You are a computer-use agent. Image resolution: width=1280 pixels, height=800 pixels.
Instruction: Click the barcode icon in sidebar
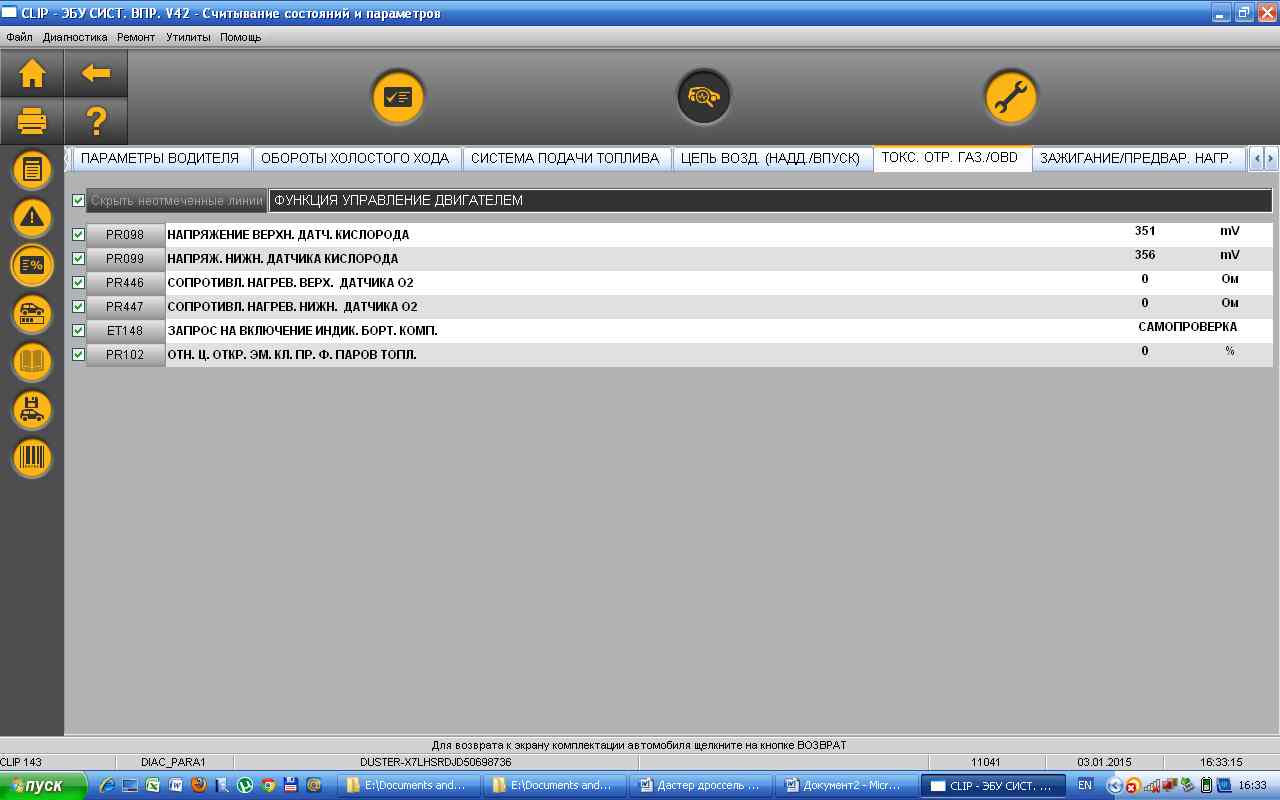point(32,458)
